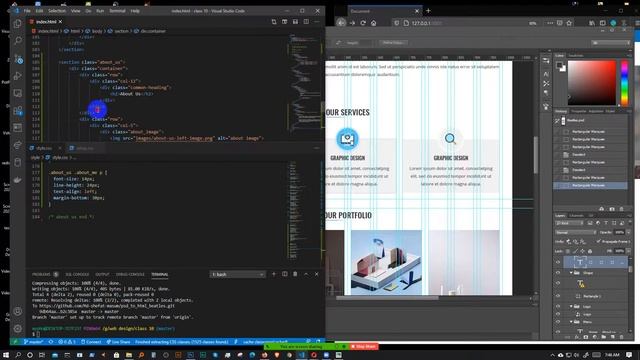Click the split editor right icon
The image size is (640, 360).
(306, 22)
